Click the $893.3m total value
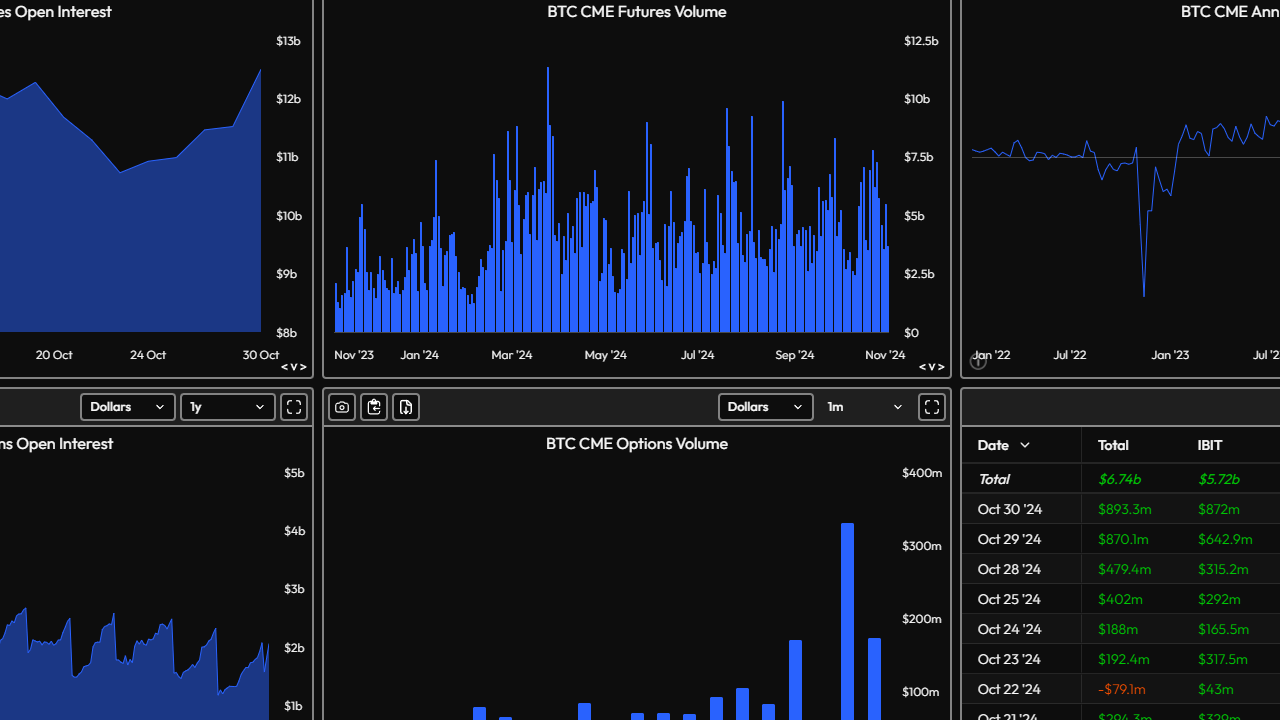Image resolution: width=1280 pixels, height=720 pixels. [1125, 509]
